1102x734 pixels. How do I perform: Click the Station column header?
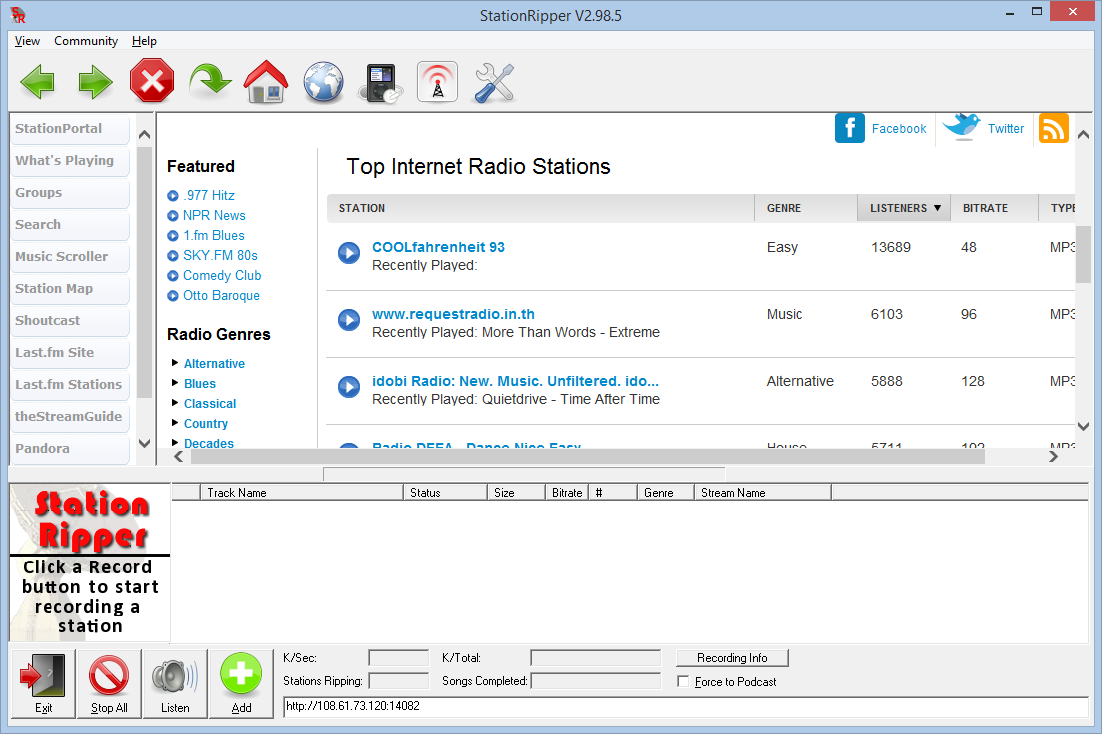[540, 208]
